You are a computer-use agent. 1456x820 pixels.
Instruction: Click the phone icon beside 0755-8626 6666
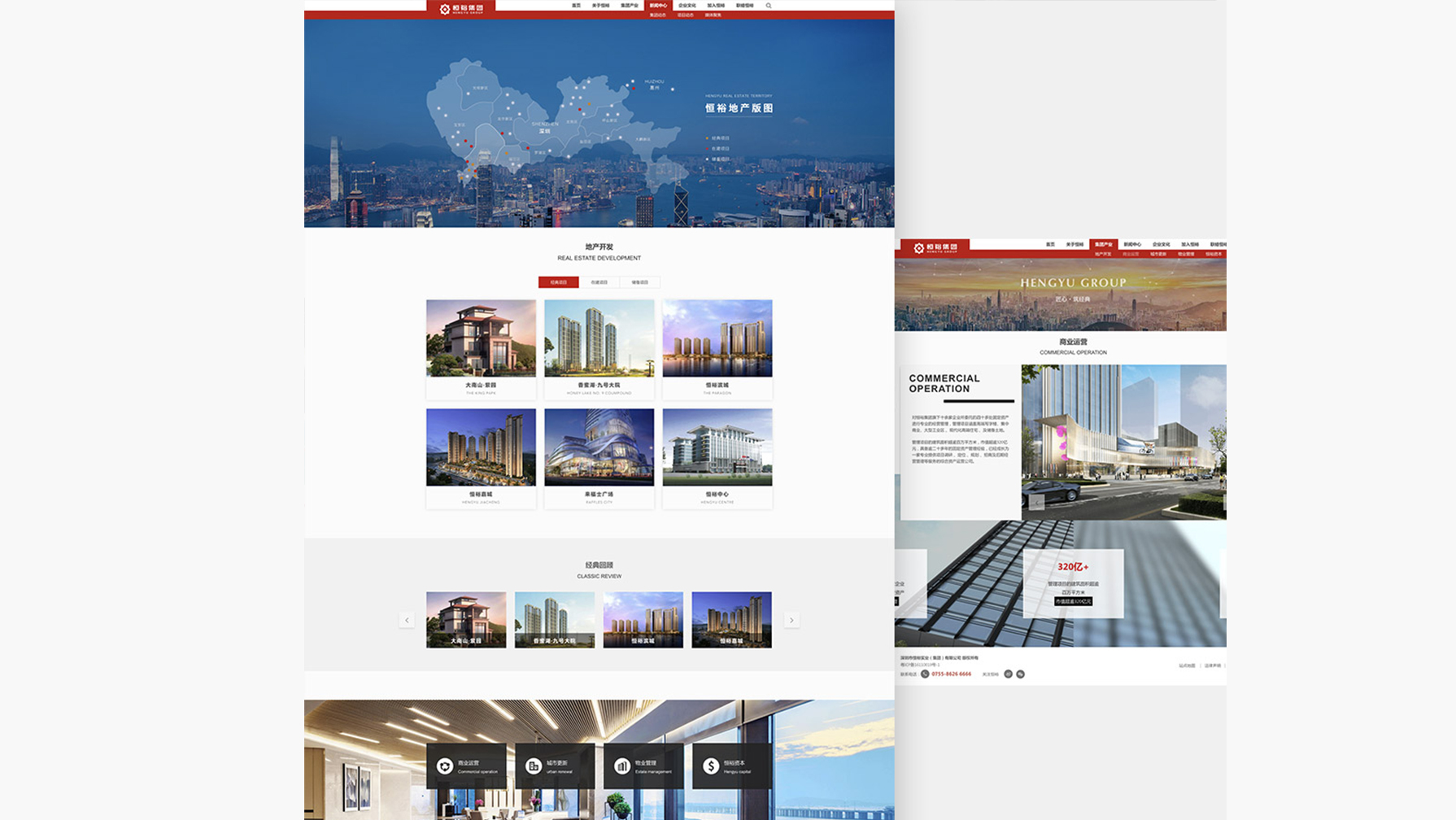pos(925,674)
